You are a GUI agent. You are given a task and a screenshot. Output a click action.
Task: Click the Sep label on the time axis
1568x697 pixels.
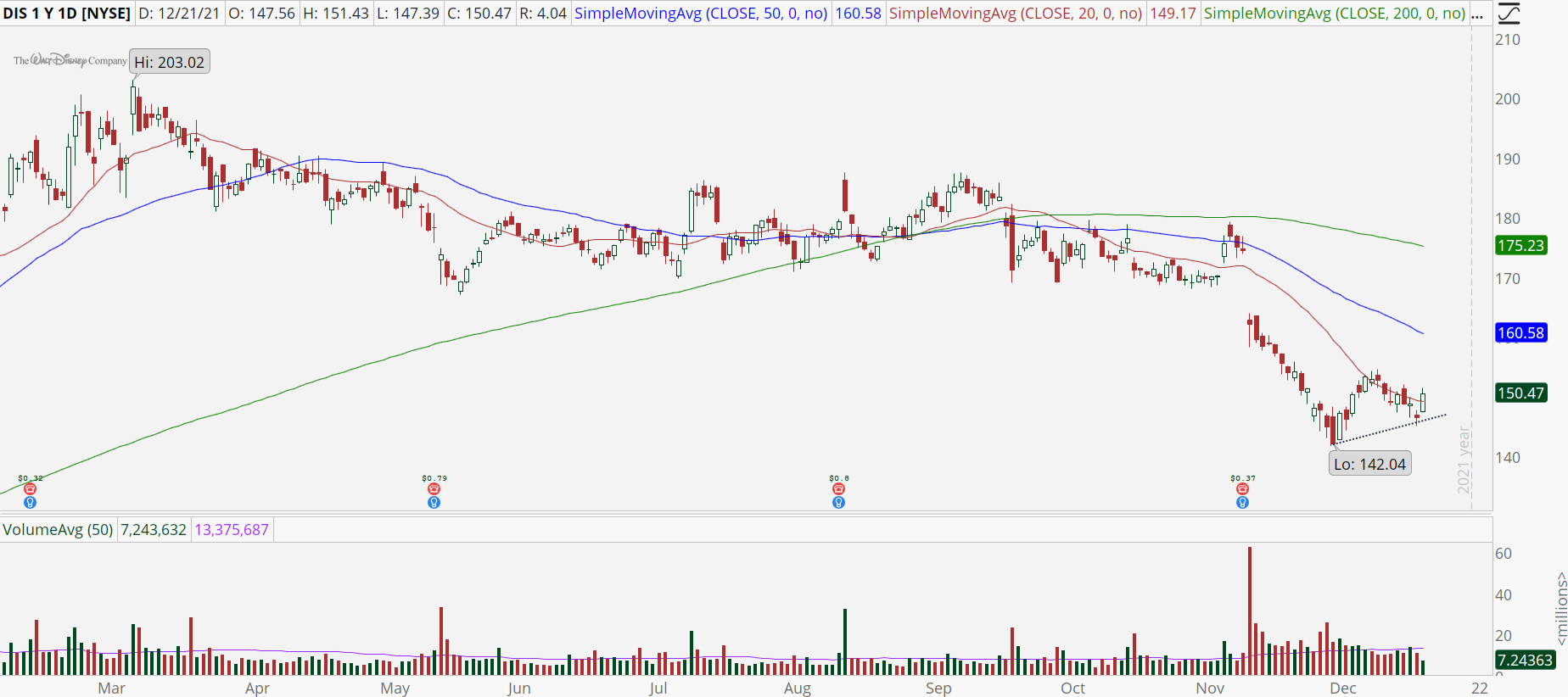[x=938, y=688]
